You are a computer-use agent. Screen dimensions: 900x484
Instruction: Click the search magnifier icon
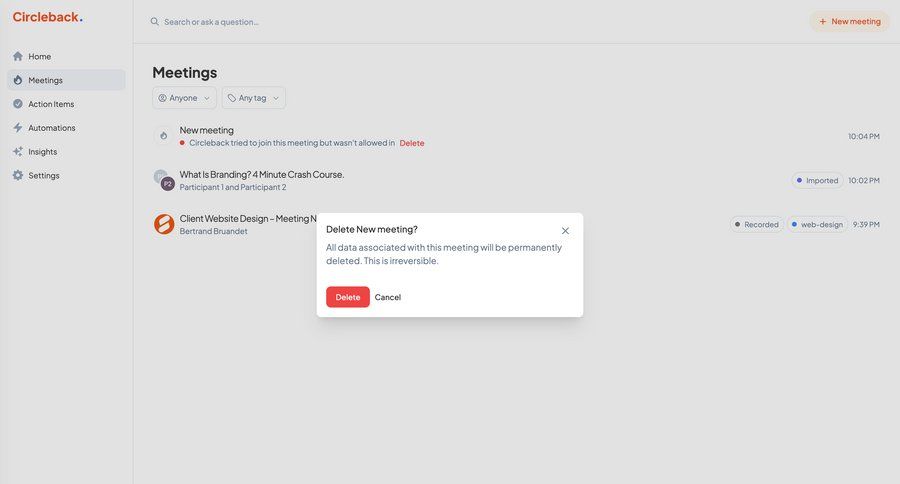pyautogui.click(x=154, y=21)
